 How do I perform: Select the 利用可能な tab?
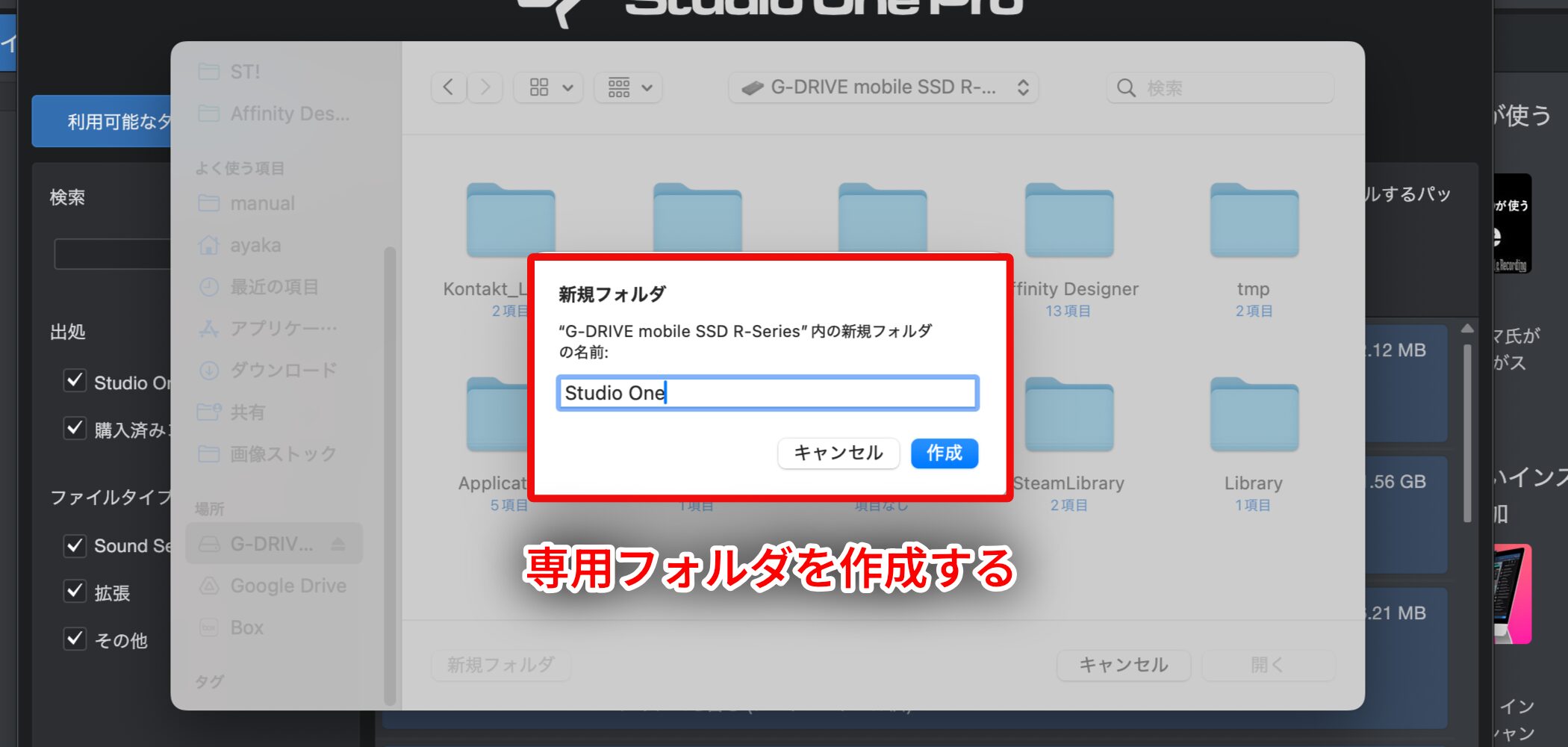[x=102, y=121]
